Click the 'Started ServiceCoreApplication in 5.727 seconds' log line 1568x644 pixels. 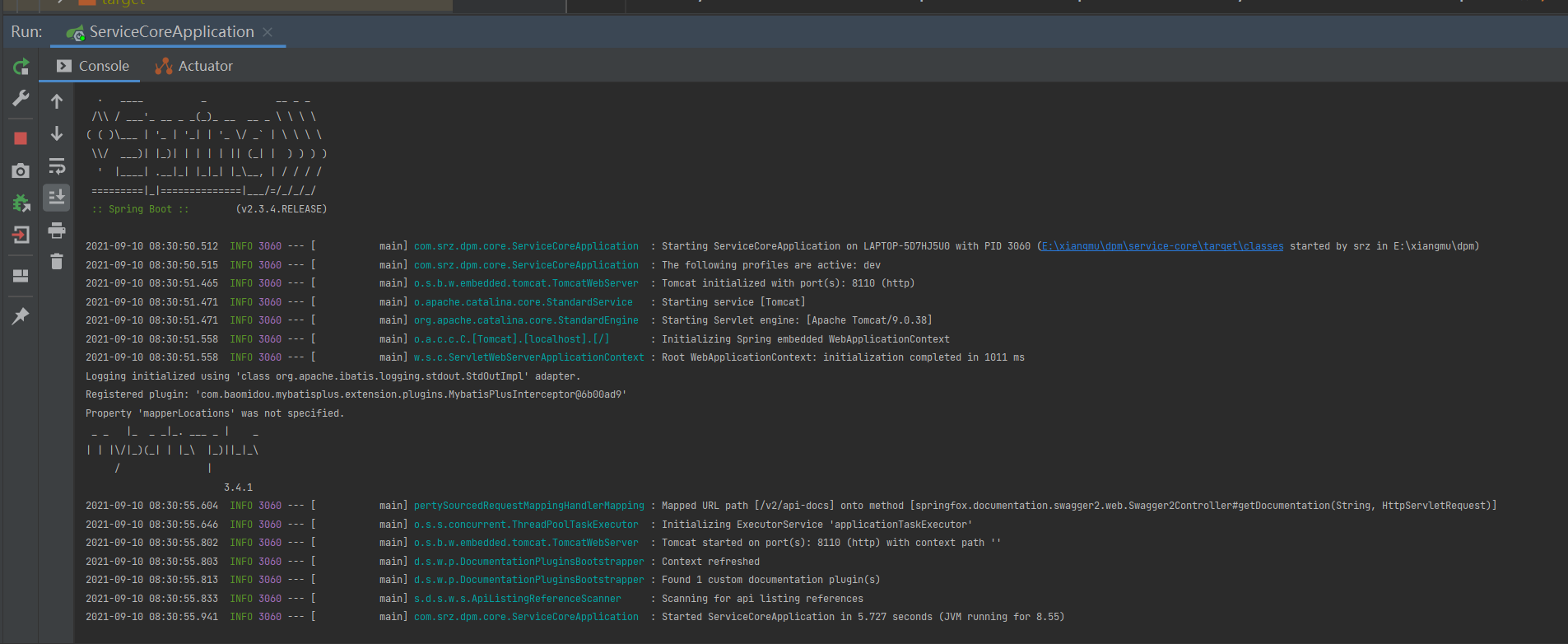863,617
